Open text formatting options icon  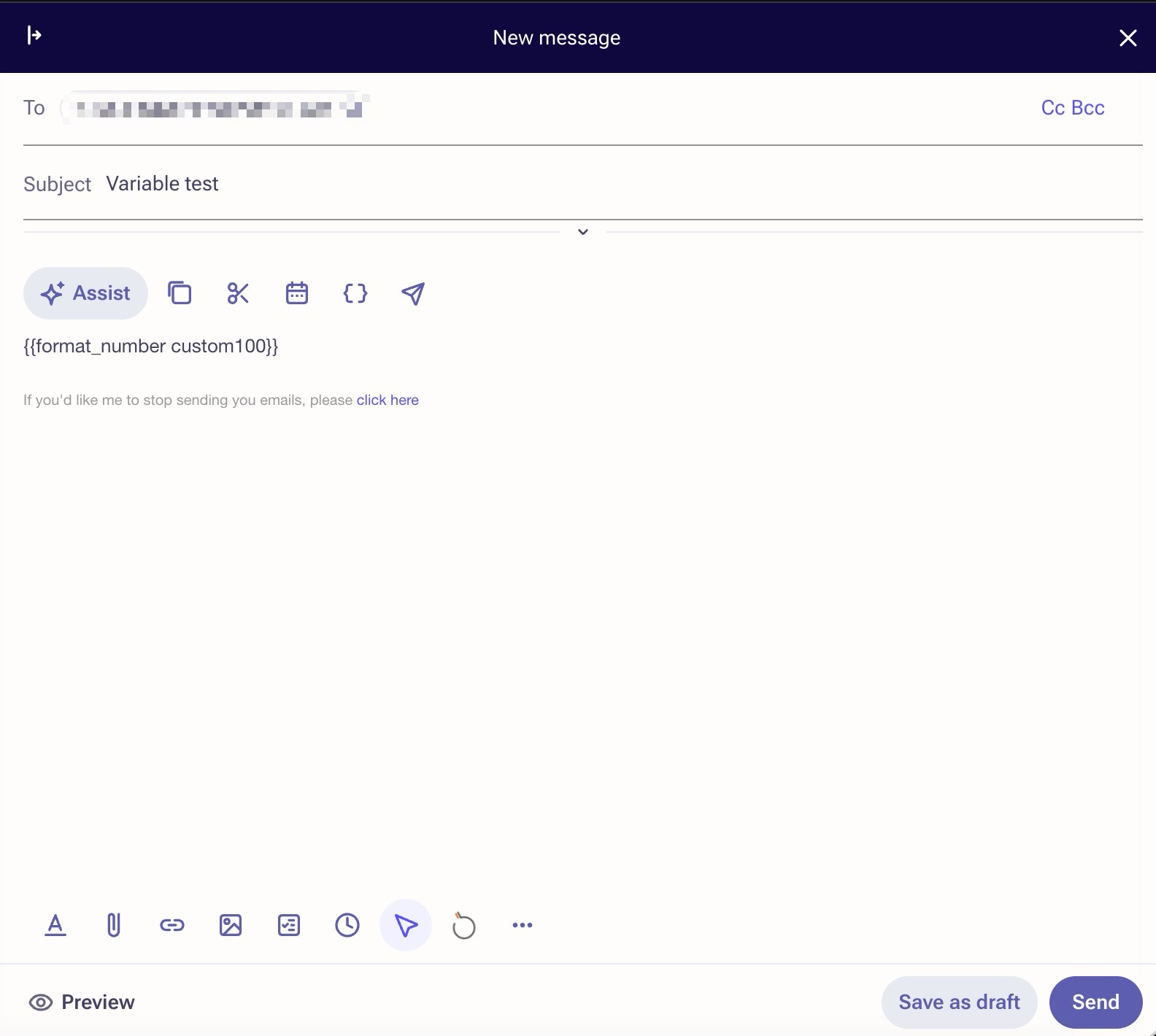pos(55,925)
